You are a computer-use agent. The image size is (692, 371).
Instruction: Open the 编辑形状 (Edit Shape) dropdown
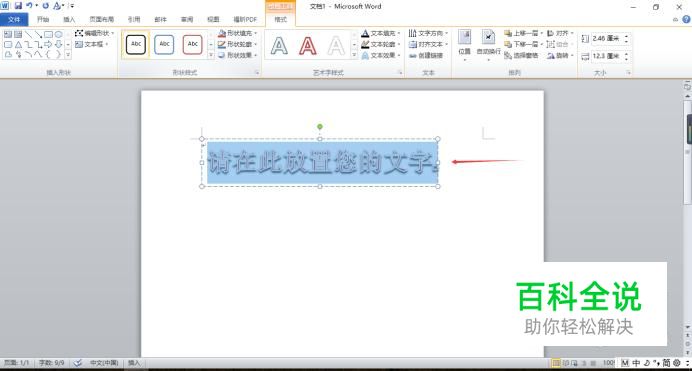[94, 33]
